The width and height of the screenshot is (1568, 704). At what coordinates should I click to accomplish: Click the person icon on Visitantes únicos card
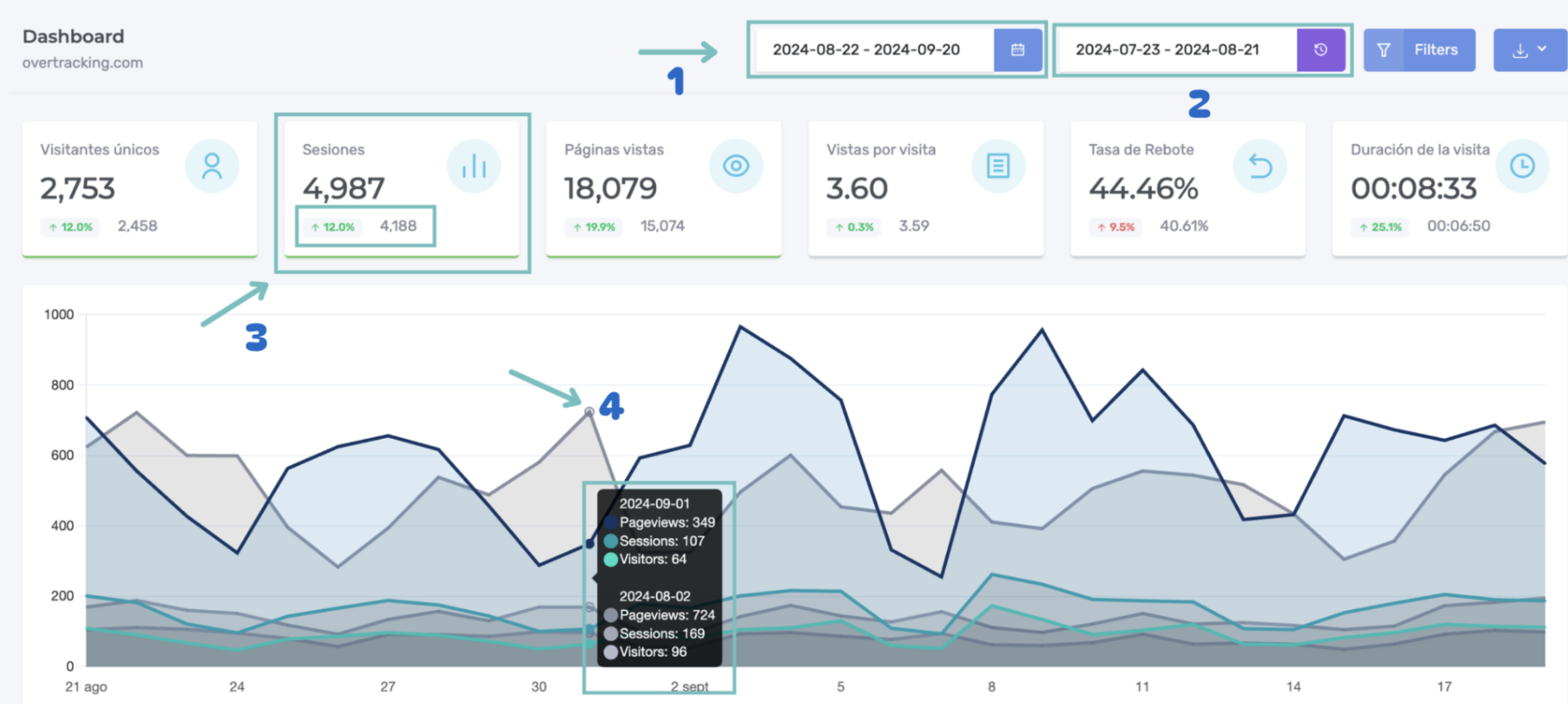[212, 166]
